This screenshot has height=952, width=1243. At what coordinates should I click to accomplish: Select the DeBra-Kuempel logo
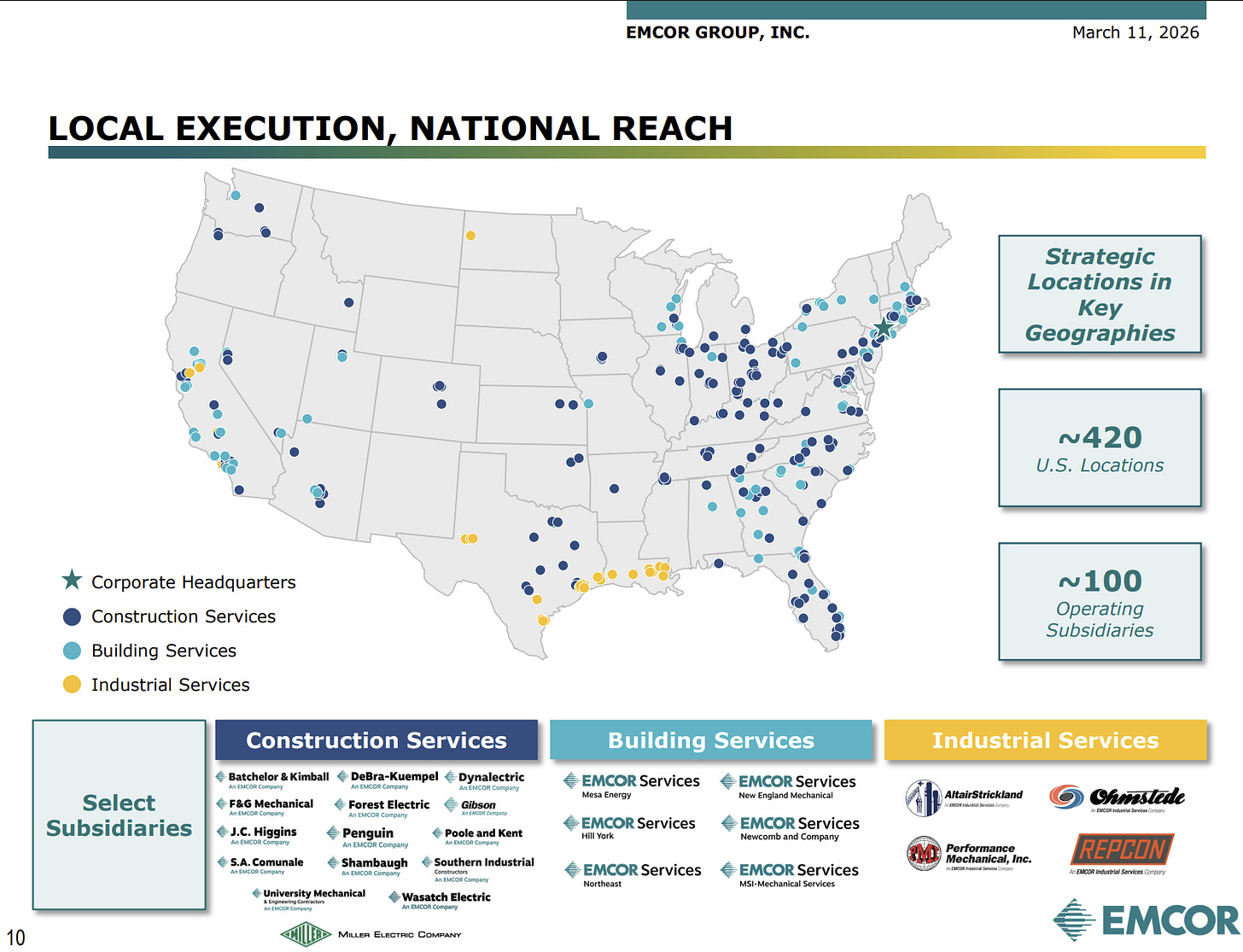point(388,780)
